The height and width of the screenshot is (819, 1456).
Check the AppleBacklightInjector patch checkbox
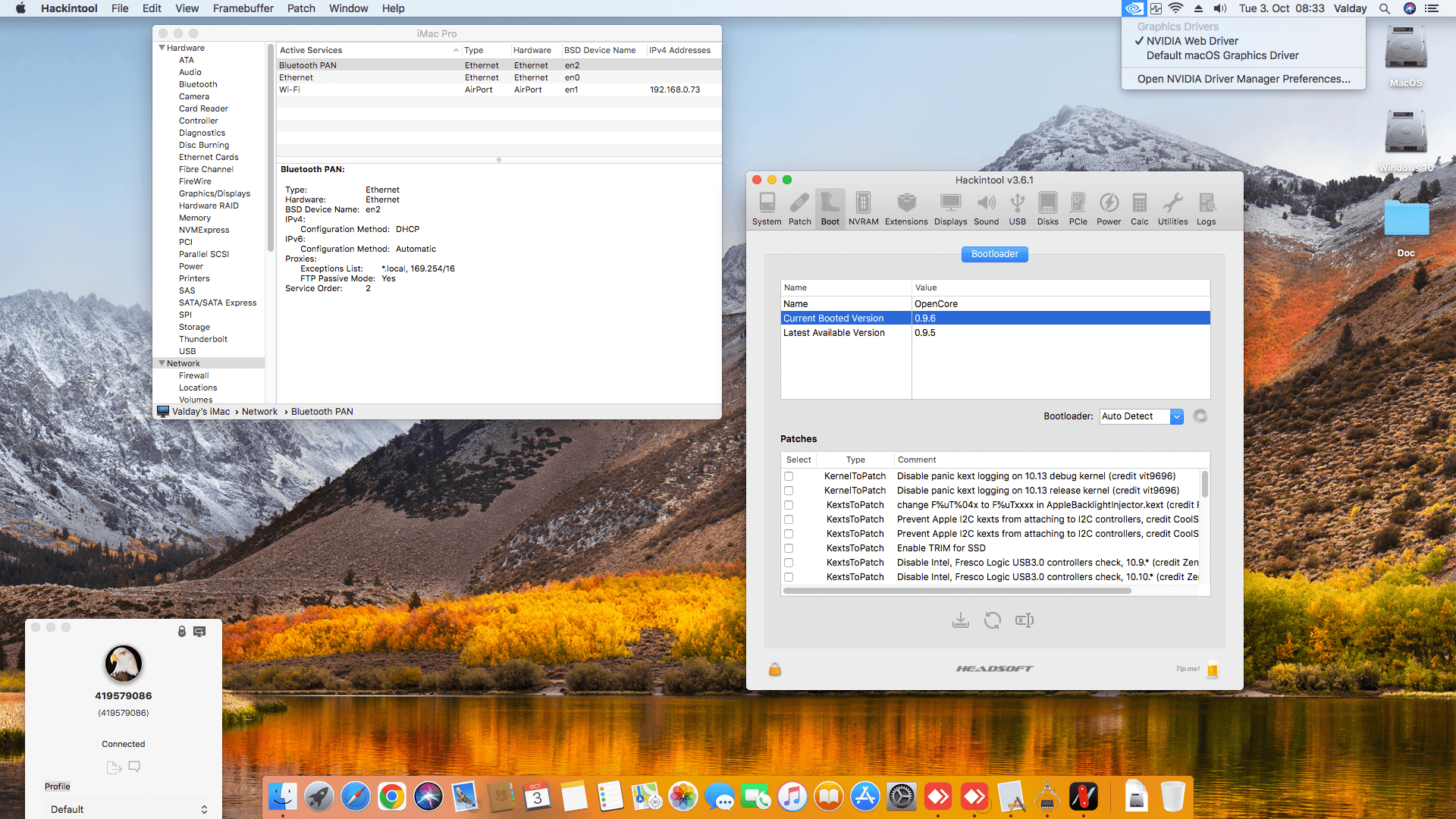point(789,505)
